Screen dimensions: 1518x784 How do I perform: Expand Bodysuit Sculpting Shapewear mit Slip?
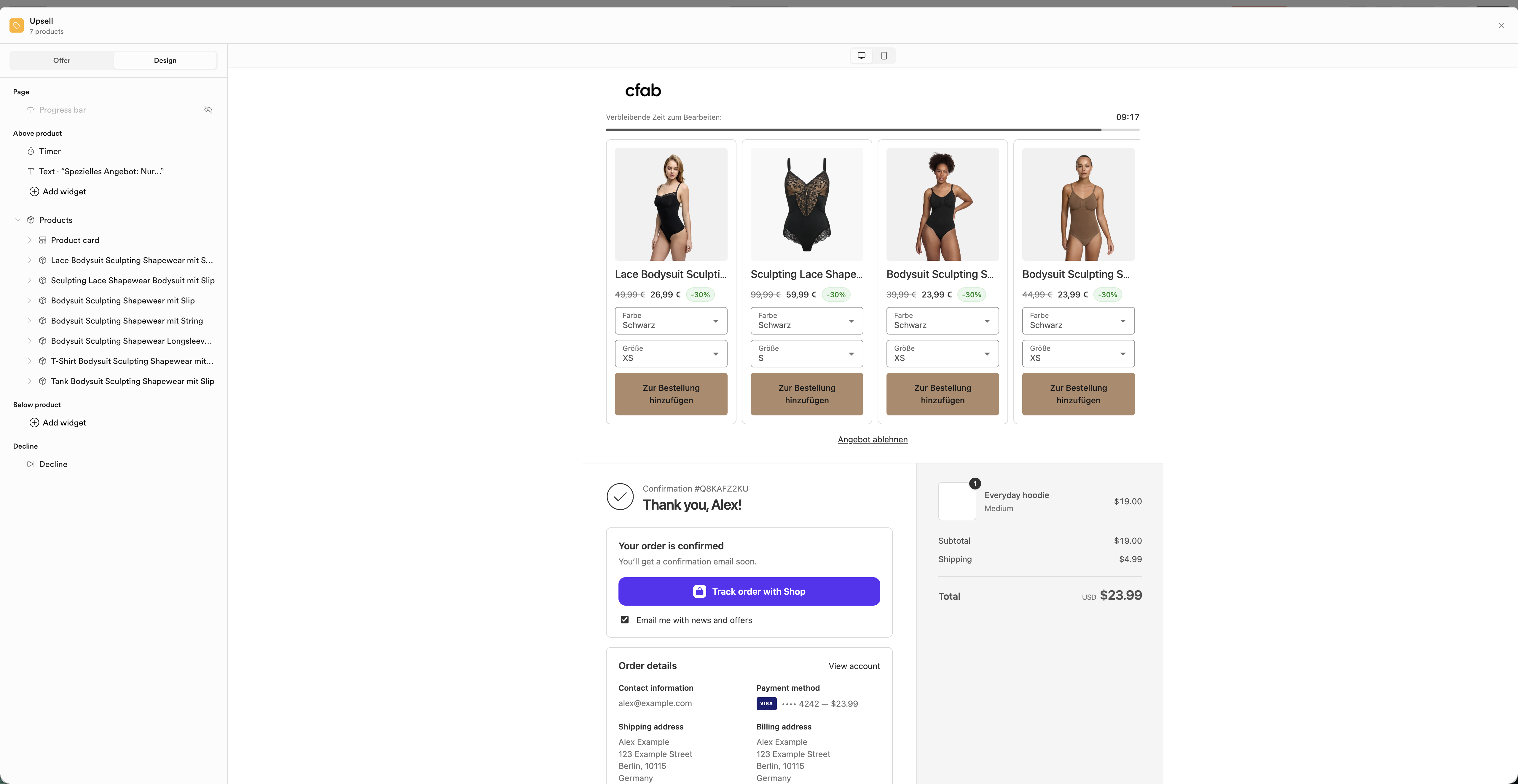(x=29, y=300)
